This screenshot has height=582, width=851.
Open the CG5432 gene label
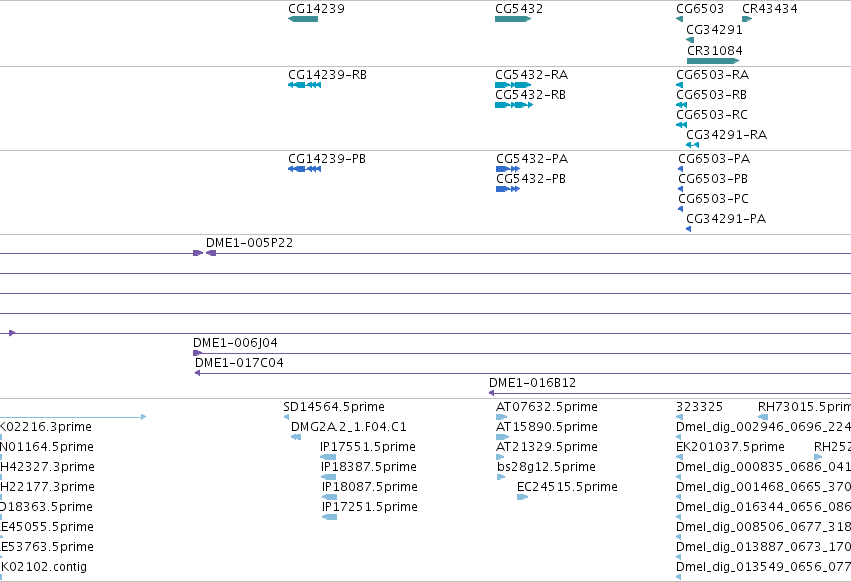519,9
